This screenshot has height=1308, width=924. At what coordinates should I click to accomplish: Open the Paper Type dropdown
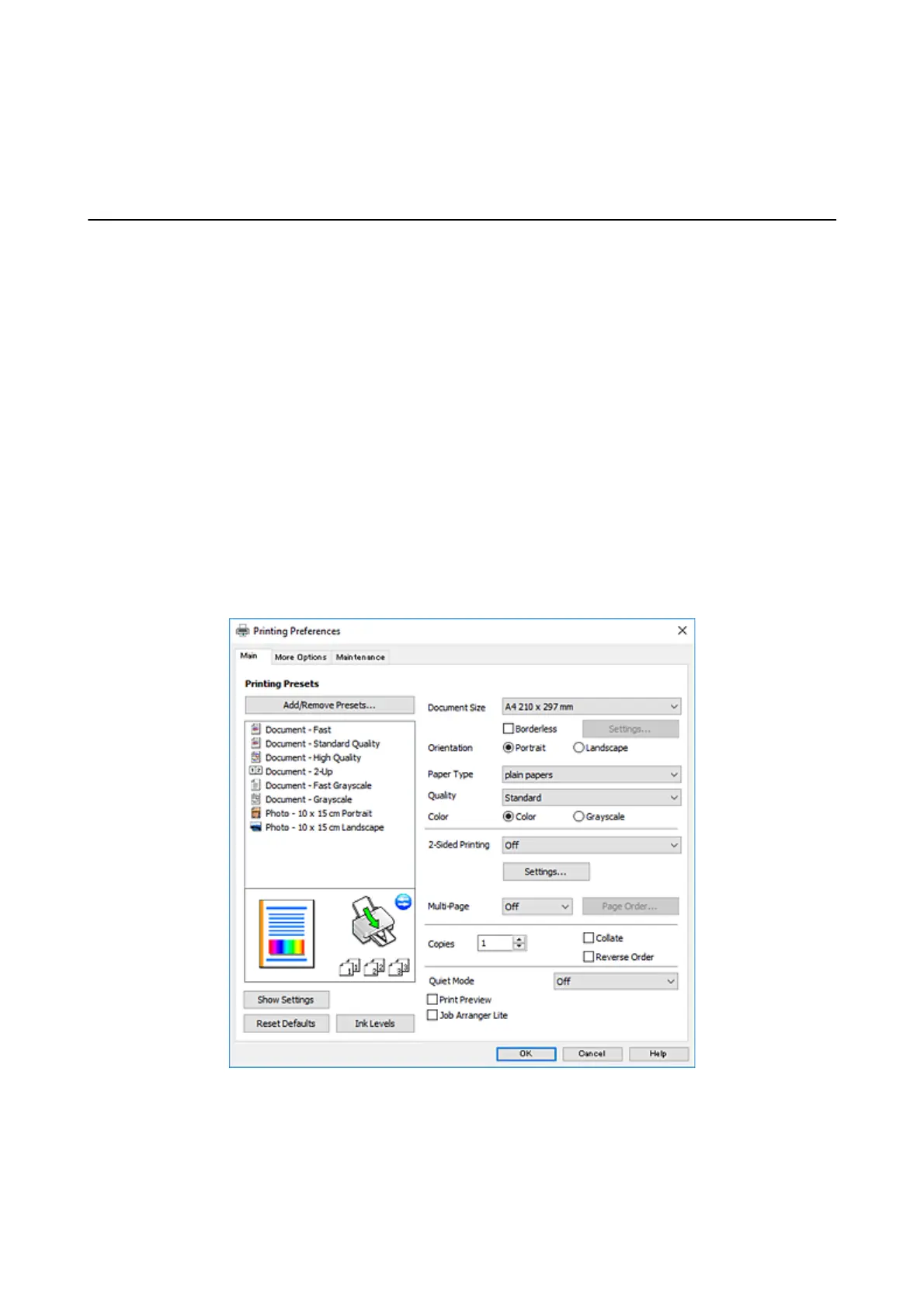[x=591, y=774]
